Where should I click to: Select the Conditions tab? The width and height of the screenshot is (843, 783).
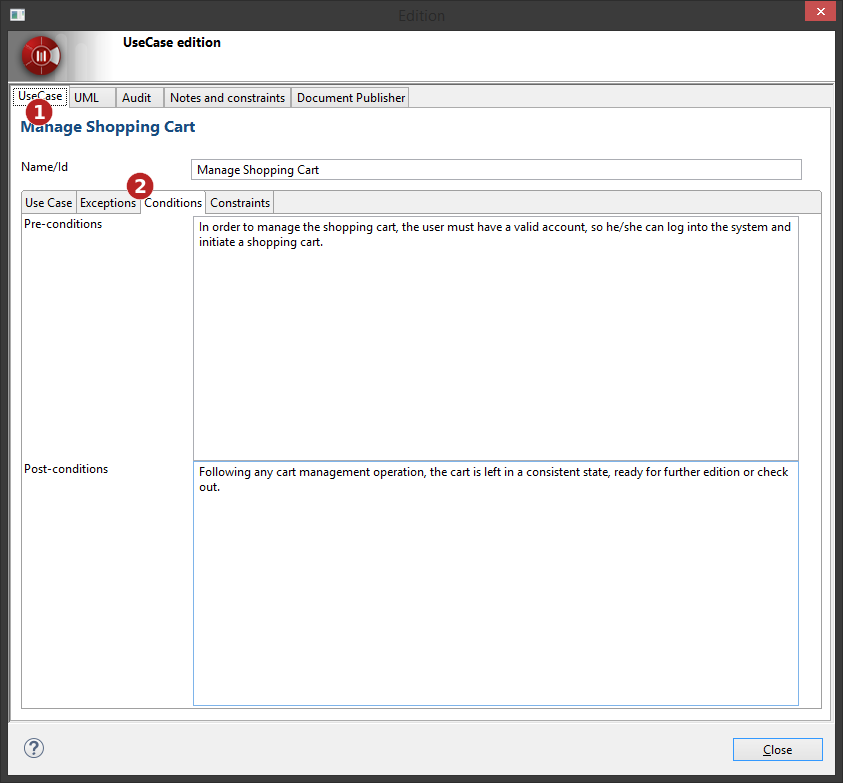point(173,203)
